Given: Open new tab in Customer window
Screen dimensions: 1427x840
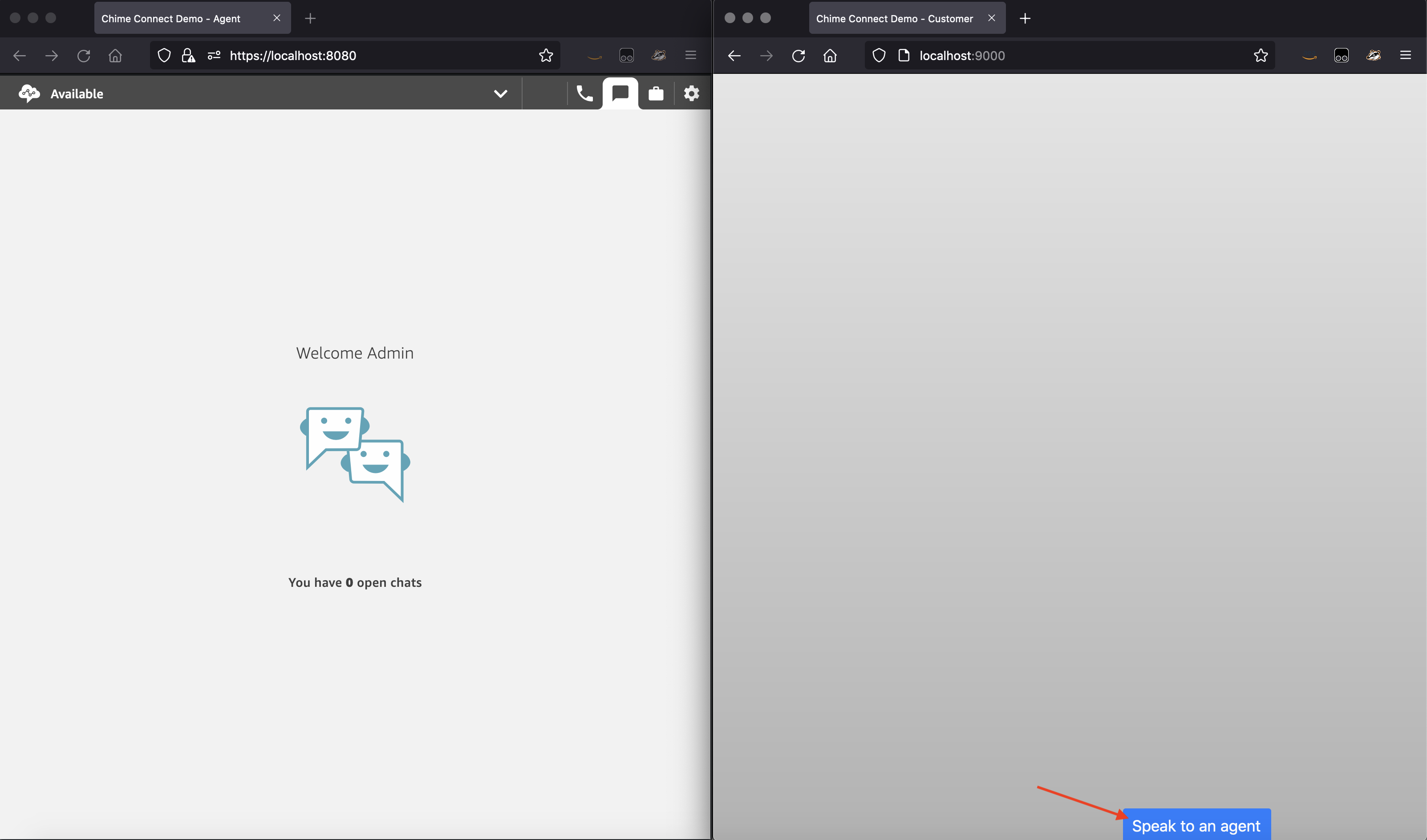Looking at the screenshot, I should click(x=1025, y=19).
